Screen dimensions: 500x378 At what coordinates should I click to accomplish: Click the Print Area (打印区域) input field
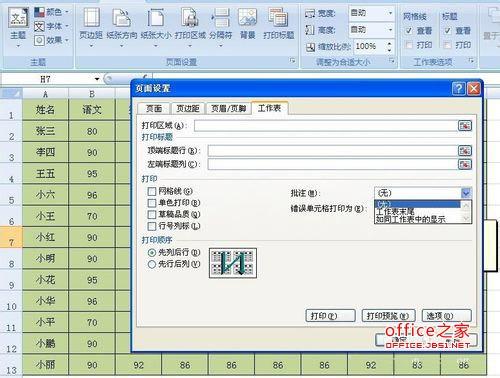pos(326,126)
